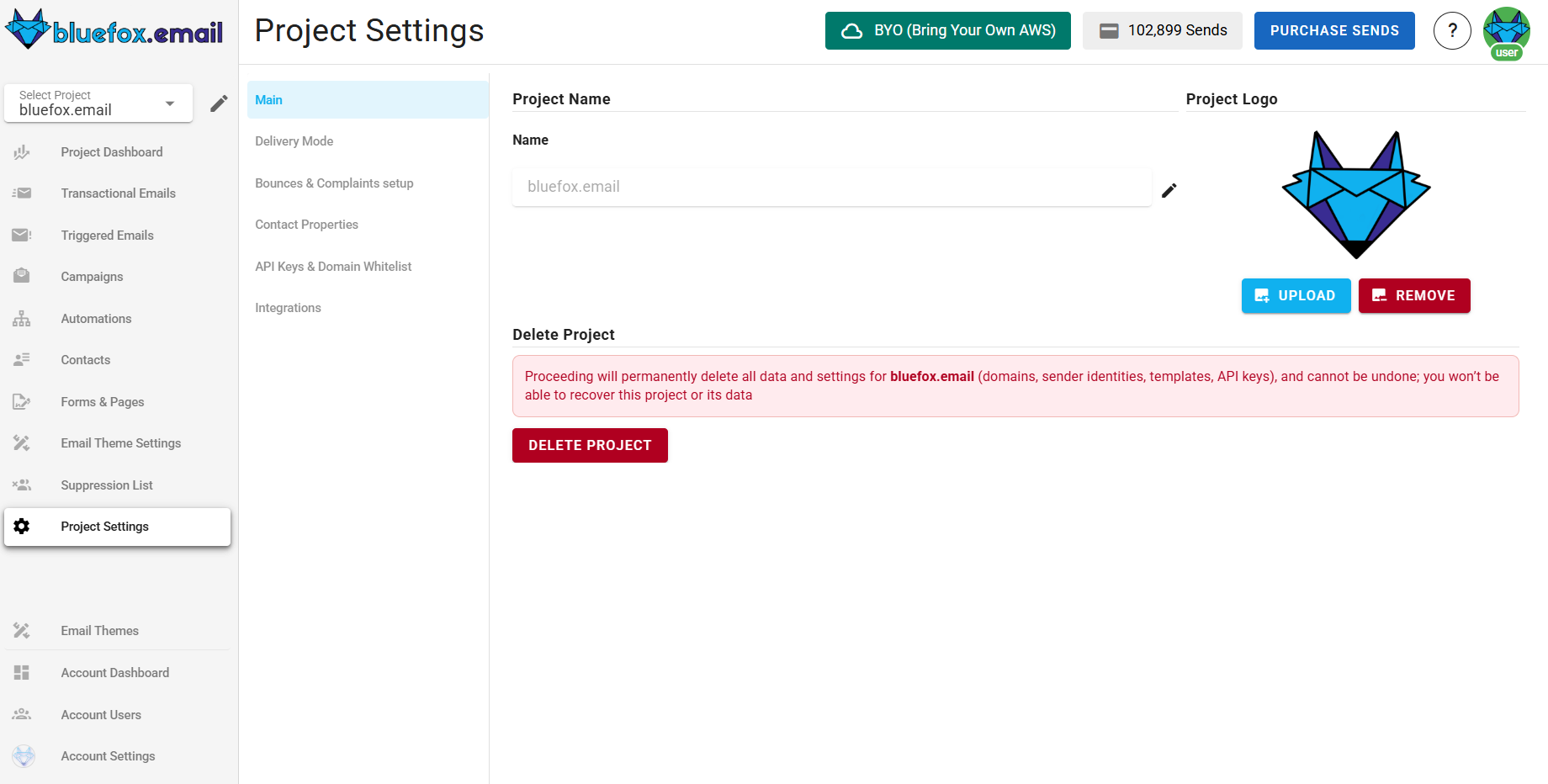The height and width of the screenshot is (784, 1548).
Task: Click the pencil icon next to project selector
Action: point(219,103)
